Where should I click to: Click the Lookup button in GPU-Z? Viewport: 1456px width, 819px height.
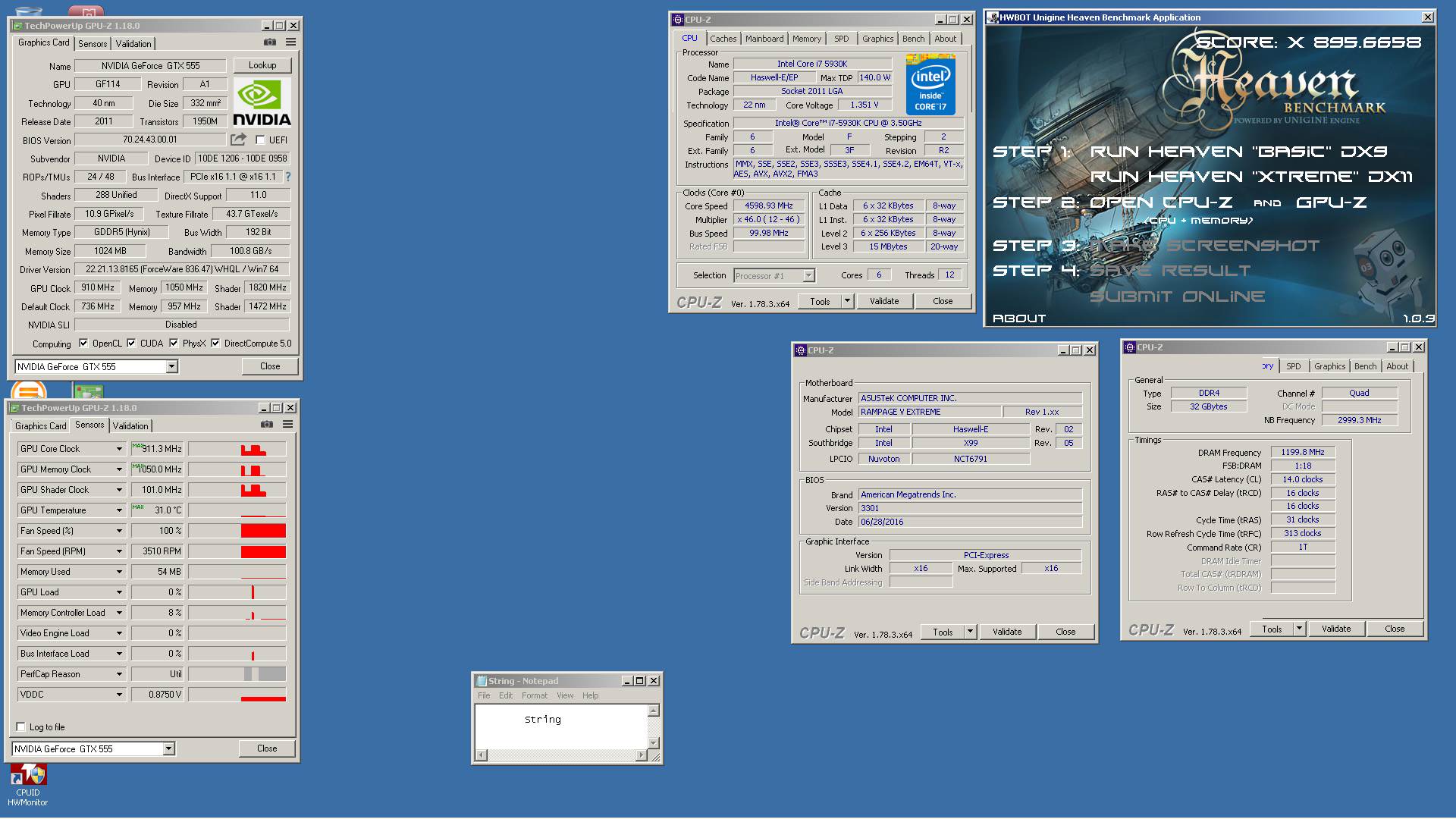(x=262, y=65)
